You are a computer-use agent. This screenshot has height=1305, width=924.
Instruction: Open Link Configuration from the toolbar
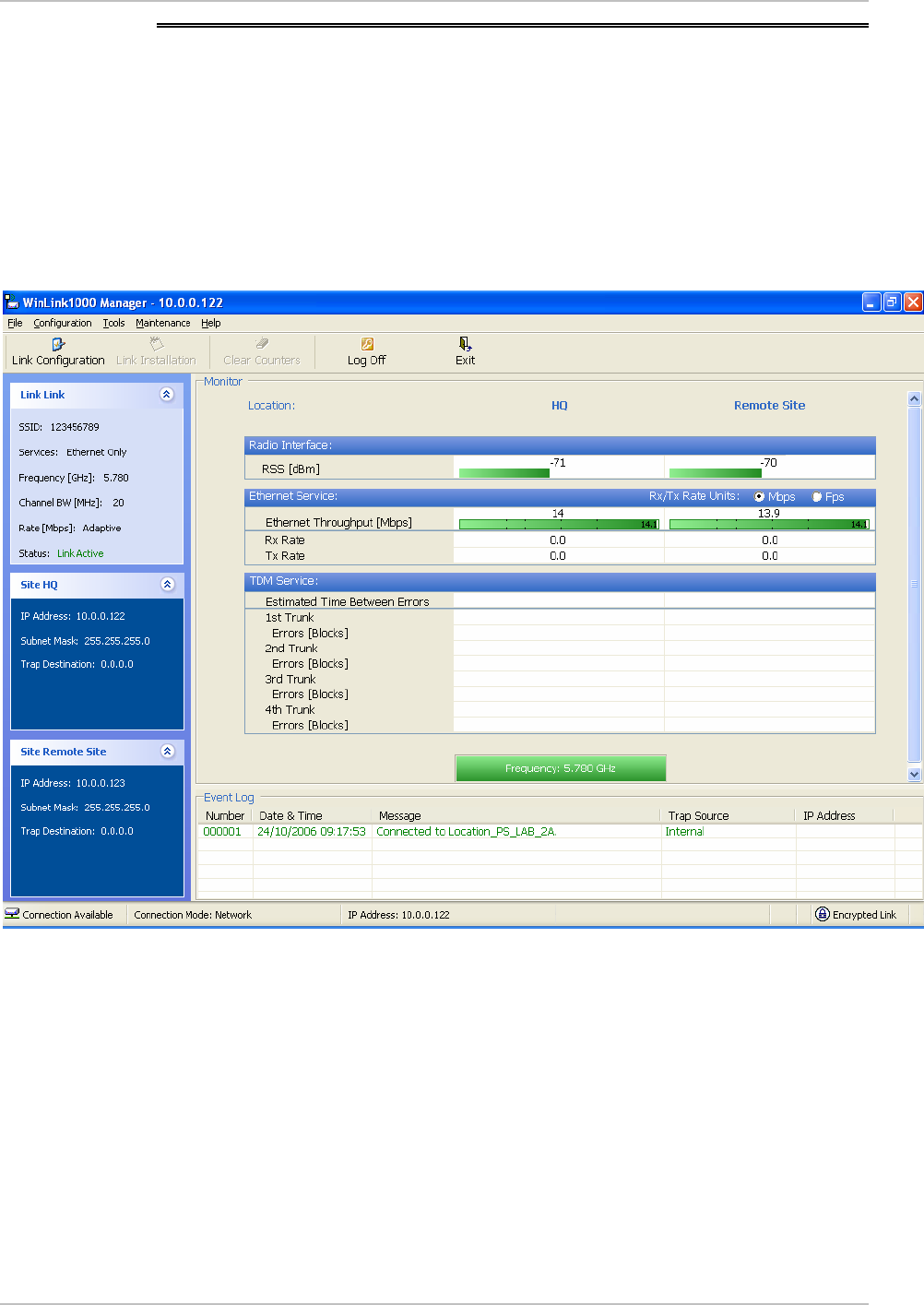[x=58, y=352]
